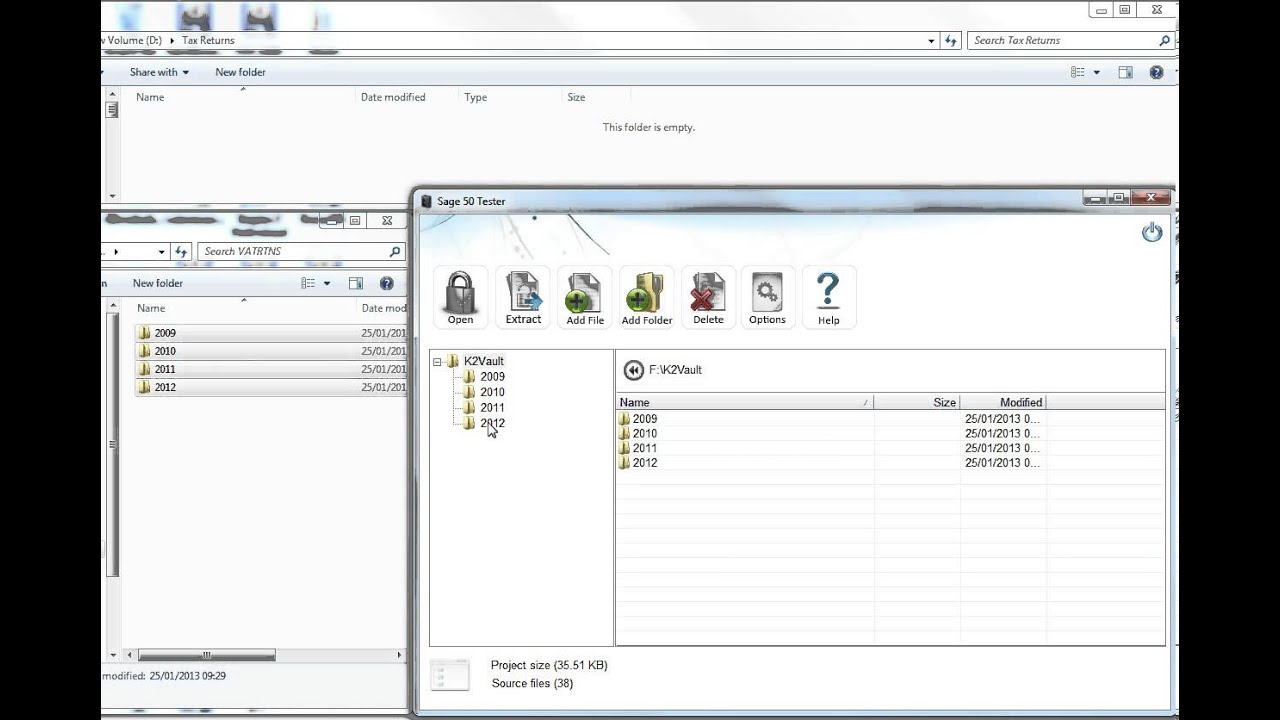Image resolution: width=1280 pixels, height=720 pixels.
Task: Go back using the arrow beside F:\K2Vault
Action: 633,370
